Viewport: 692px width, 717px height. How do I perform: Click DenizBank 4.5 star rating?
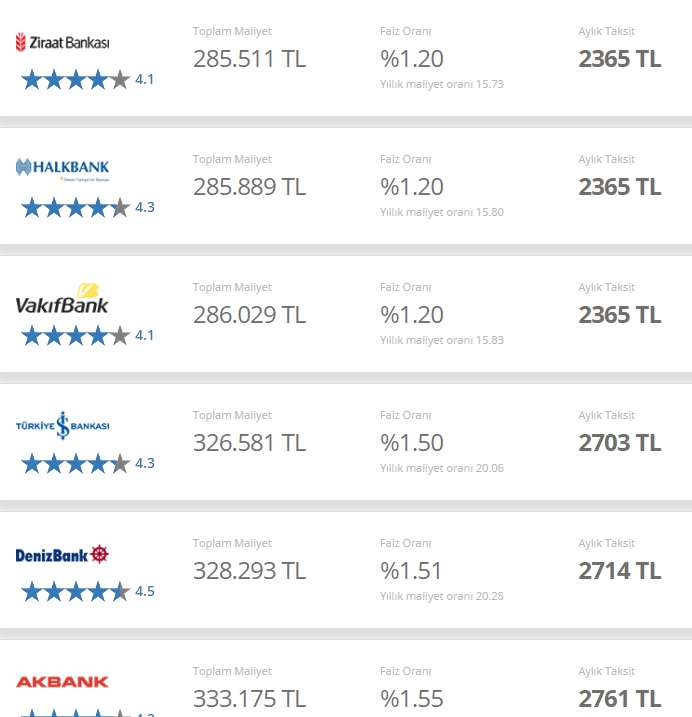pos(88,592)
